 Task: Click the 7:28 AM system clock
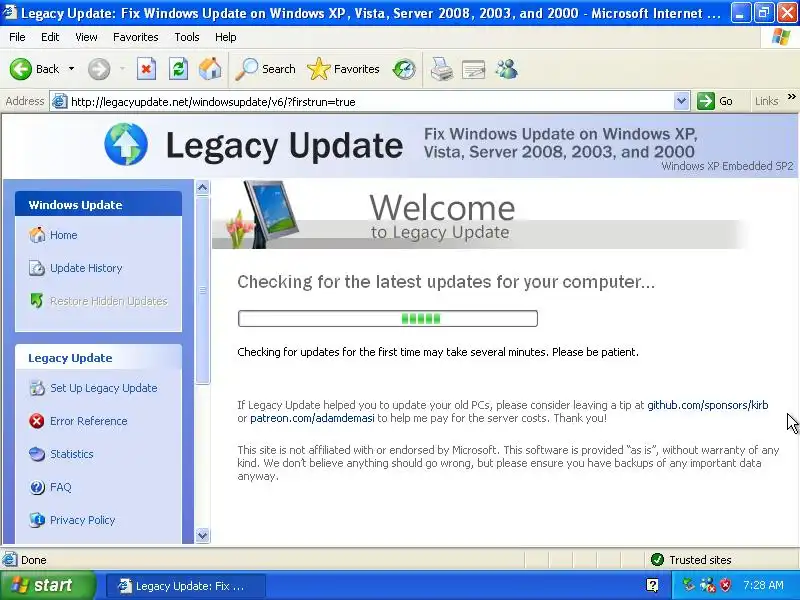pyautogui.click(x=763, y=585)
